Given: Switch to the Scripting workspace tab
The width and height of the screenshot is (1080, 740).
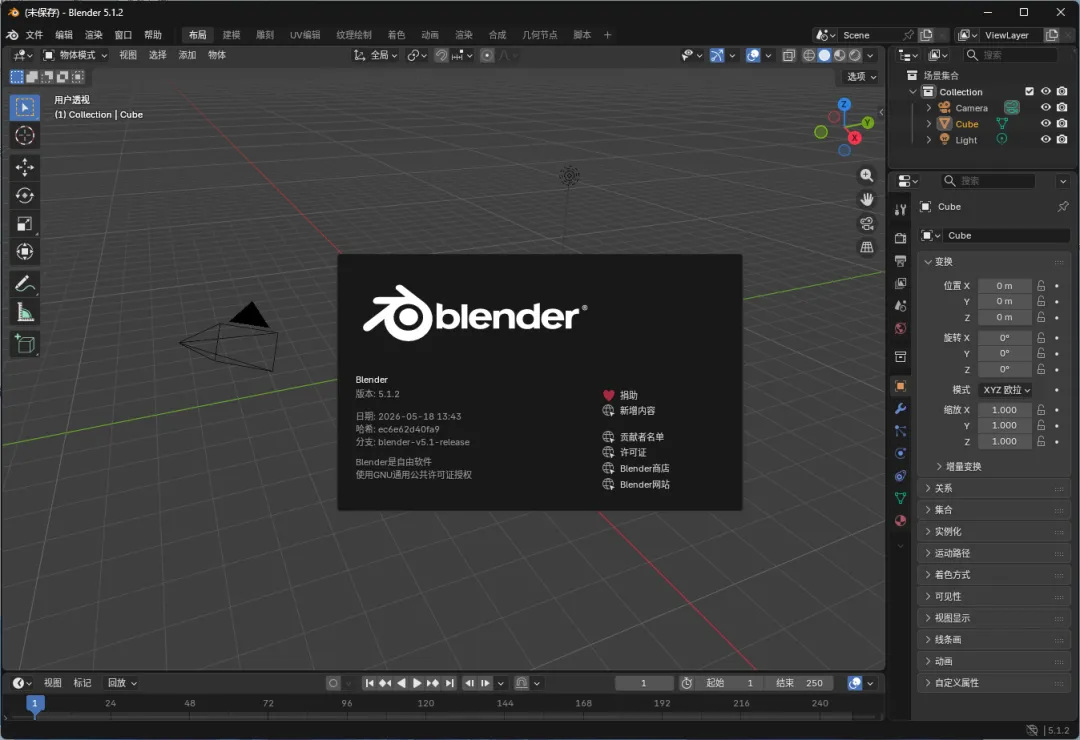Looking at the screenshot, I should (582, 35).
